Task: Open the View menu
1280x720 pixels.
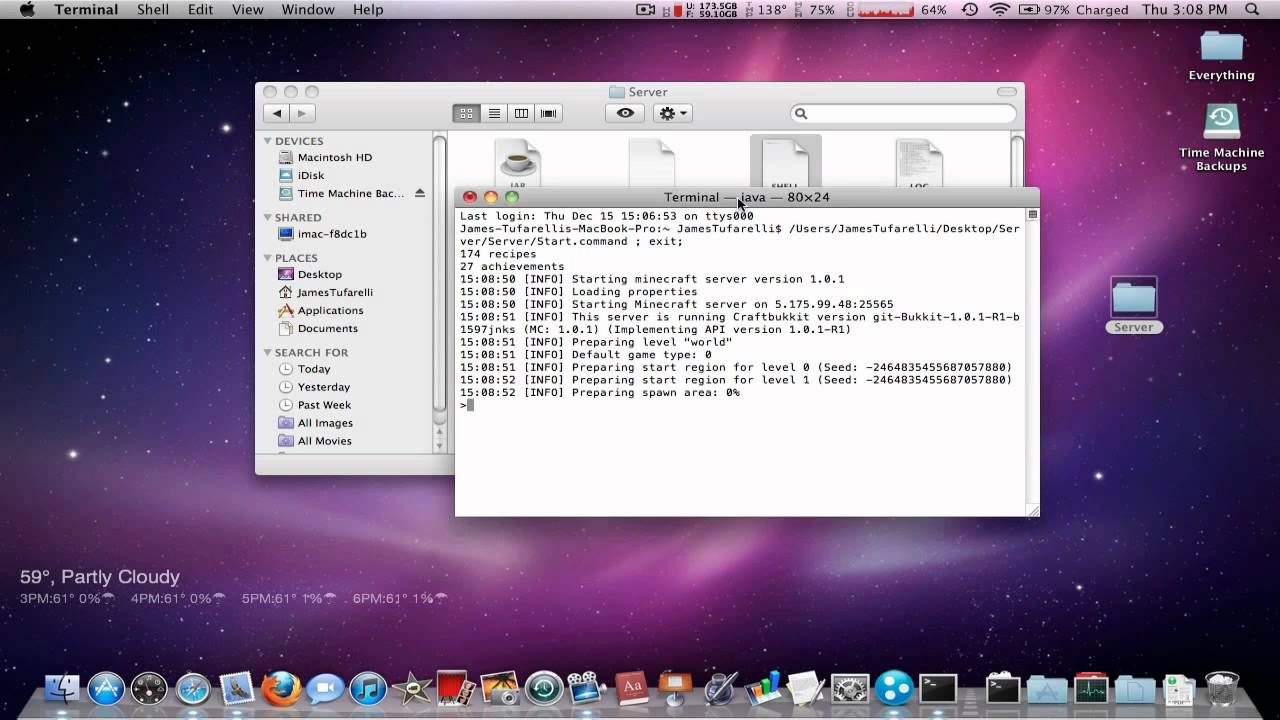Action: 247,10
